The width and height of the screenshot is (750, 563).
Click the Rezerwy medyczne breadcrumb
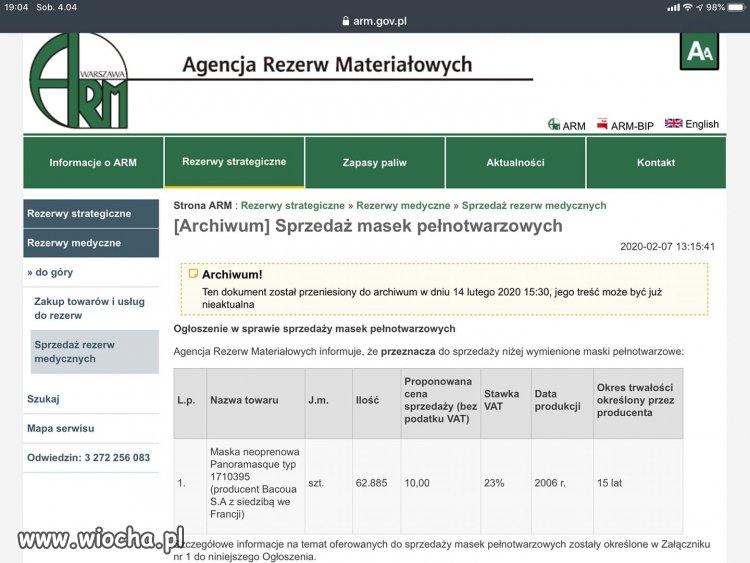(x=403, y=206)
